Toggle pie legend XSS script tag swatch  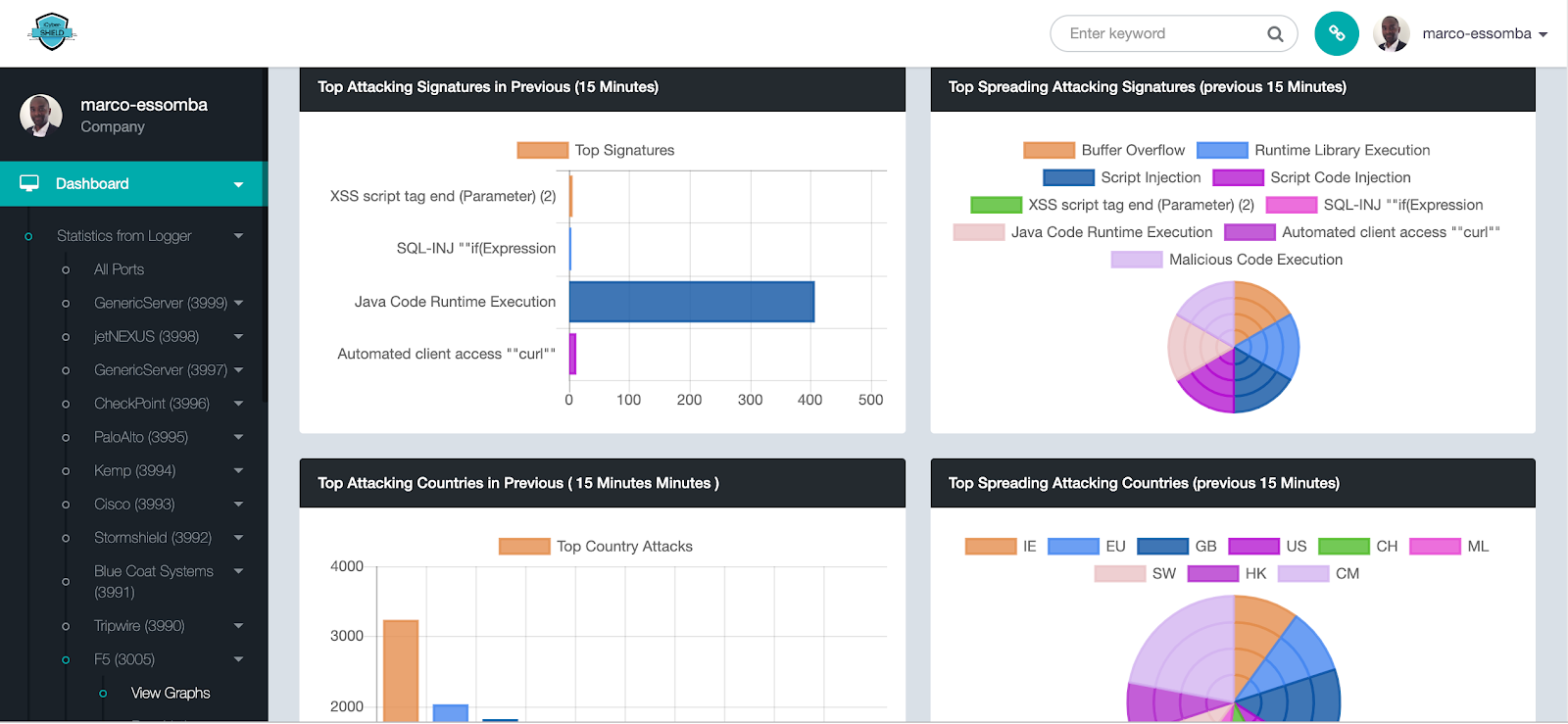996,205
